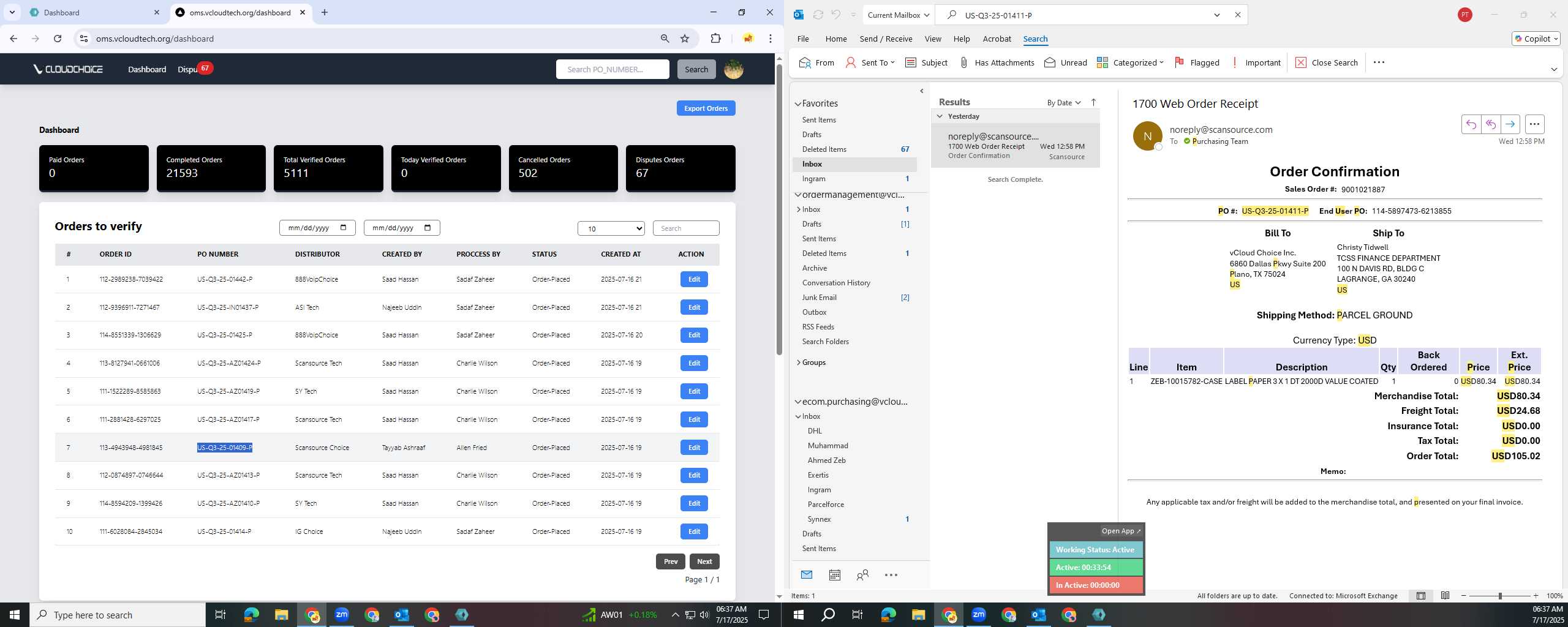Open Current Mailbox scope dropdown

[898, 15]
